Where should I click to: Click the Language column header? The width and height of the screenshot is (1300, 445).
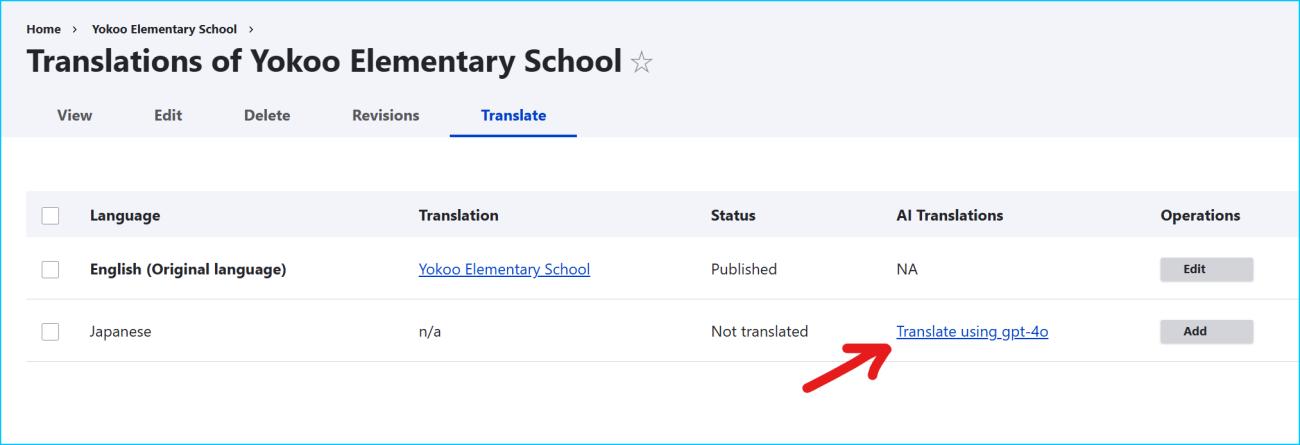coord(125,215)
